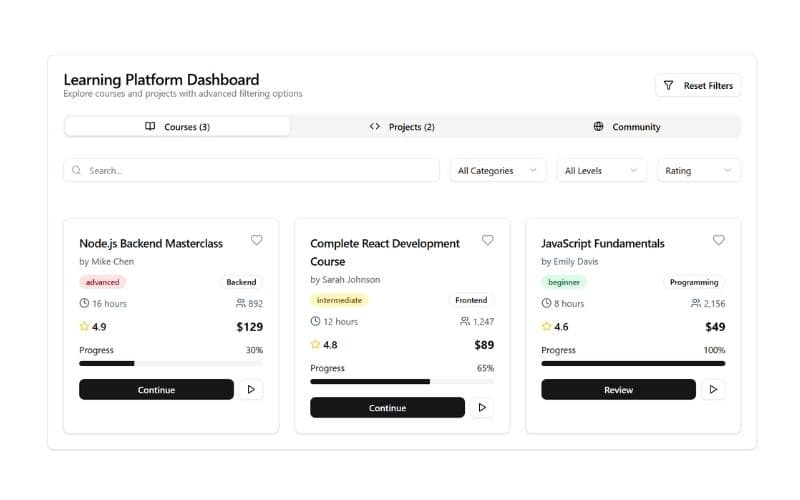
Task: Focus the Search input field
Action: pyautogui.click(x=260, y=171)
